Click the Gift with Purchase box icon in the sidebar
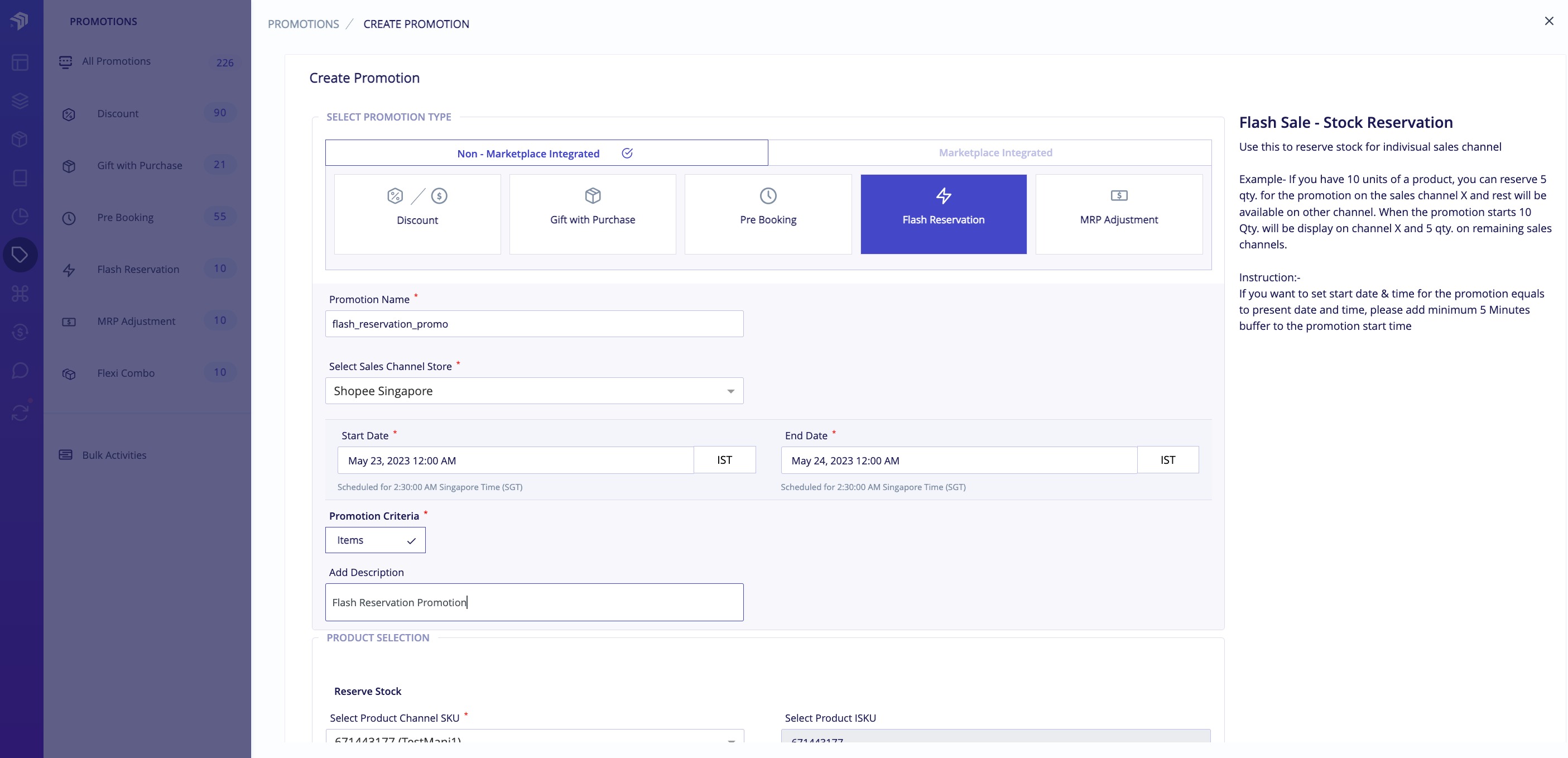1568x758 pixels. coord(69,166)
